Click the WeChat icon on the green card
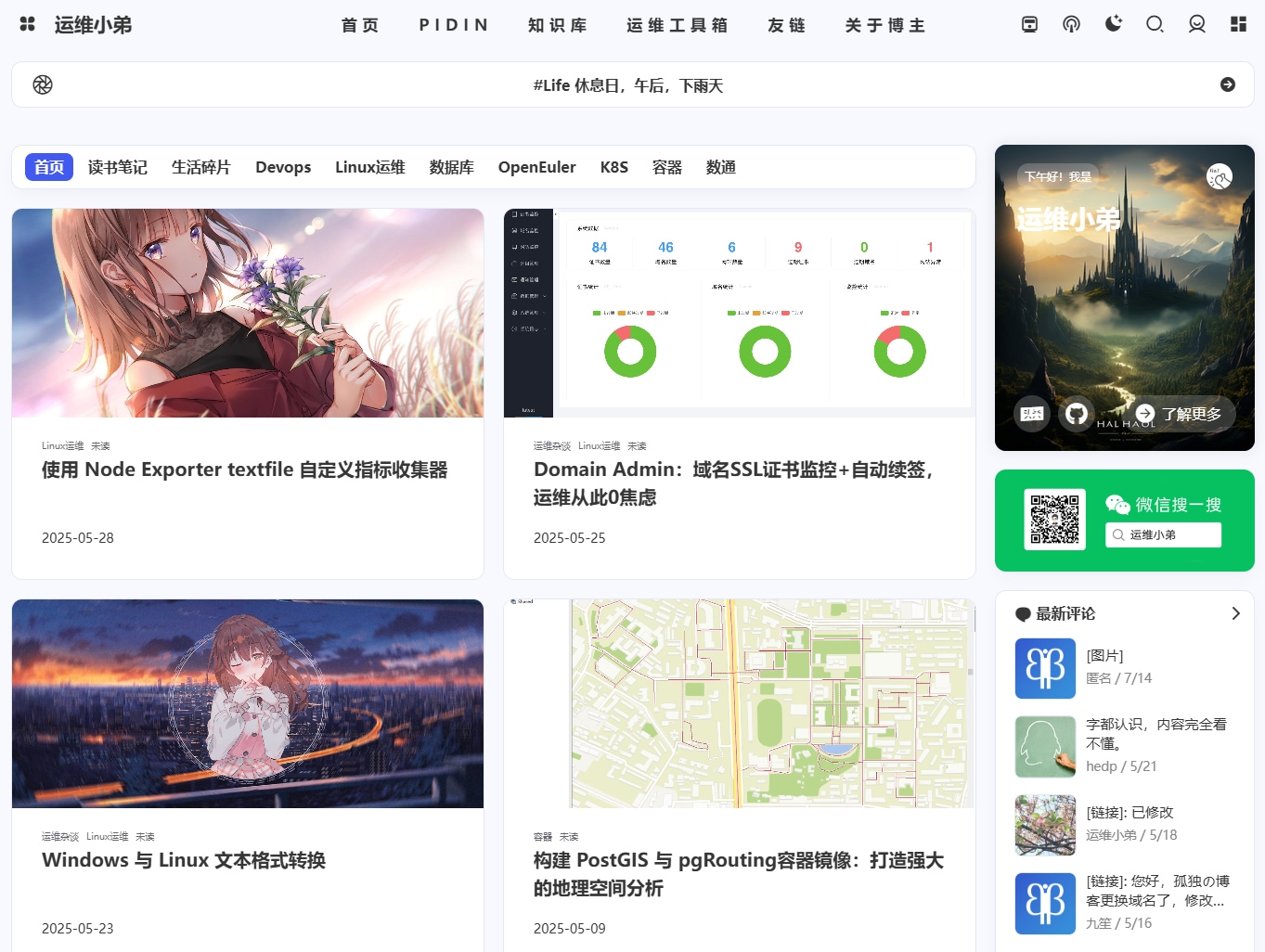The height and width of the screenshot is (952, 1265). pos(1117,504)
